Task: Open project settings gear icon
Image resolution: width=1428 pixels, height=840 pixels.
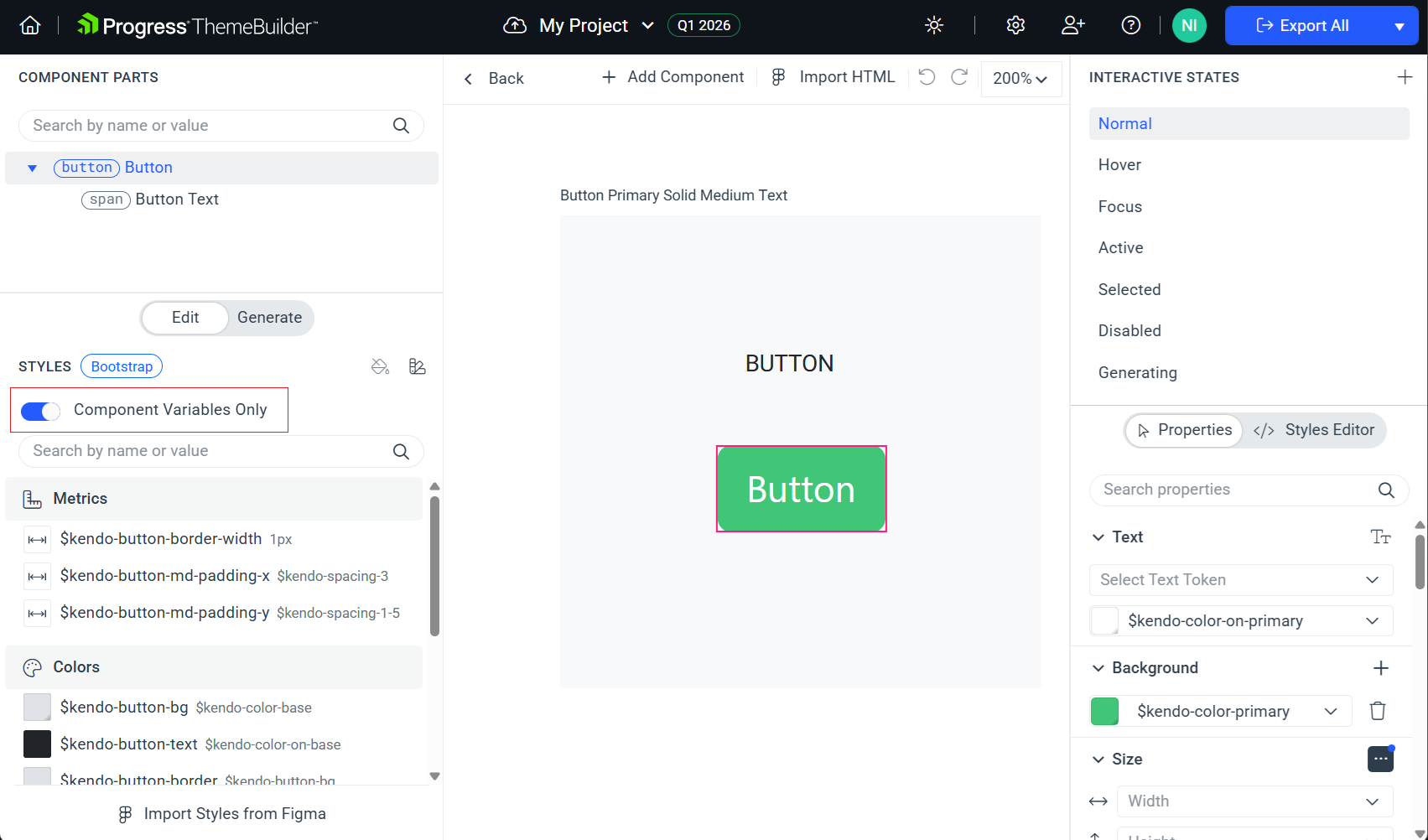Action: pos(1015,25)
